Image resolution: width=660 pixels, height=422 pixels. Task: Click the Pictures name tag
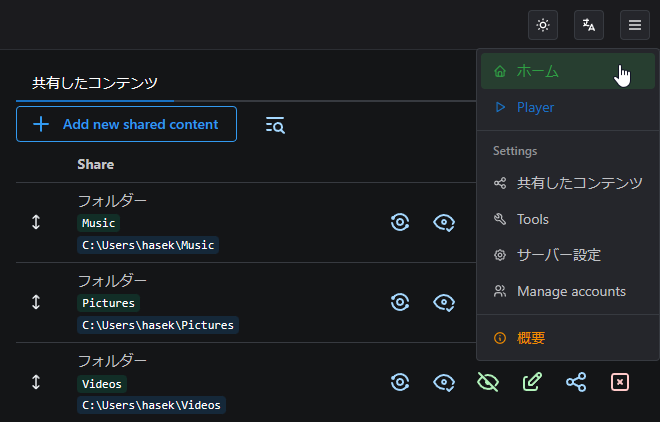[x=108, y=303]
